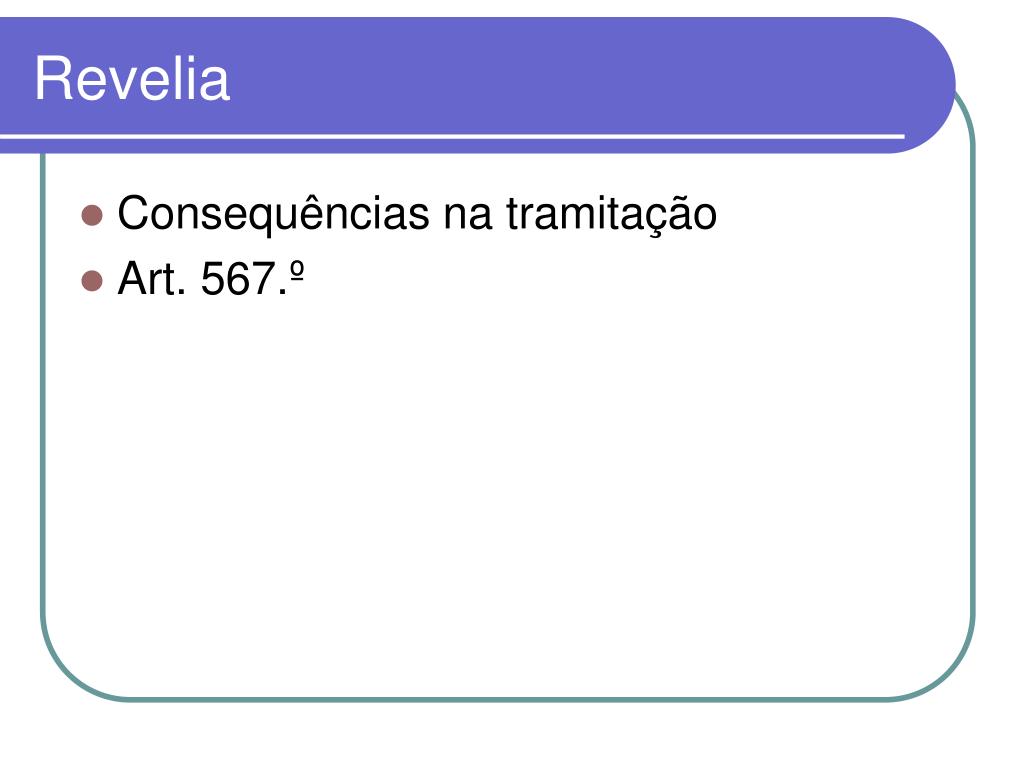Click the word "Consequências" in the first bullet
Viewport: 1024px width, 768px height.
pyautogui.click(x=274, y=214)
